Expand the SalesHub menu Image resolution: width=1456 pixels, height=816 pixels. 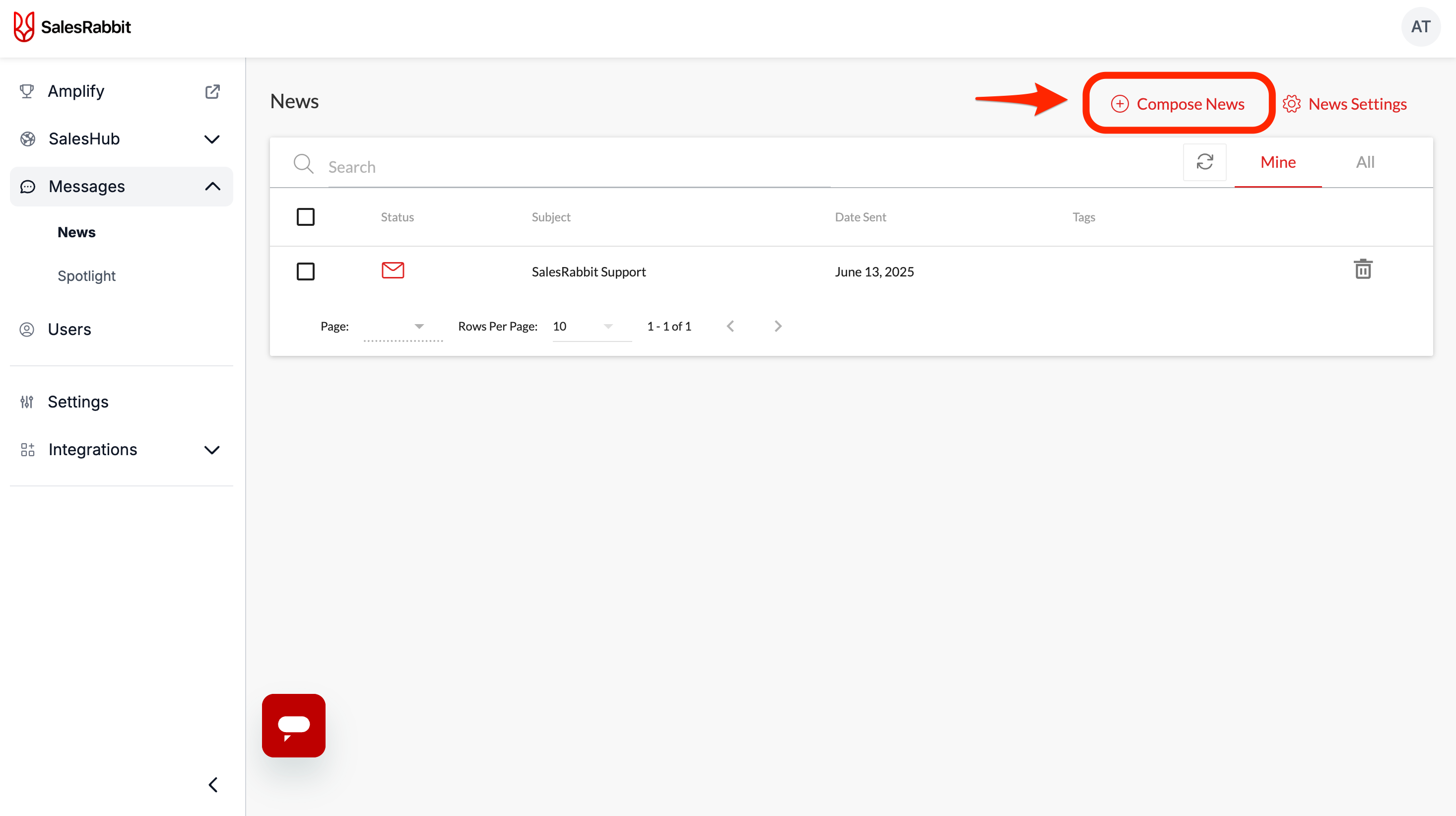212,139
